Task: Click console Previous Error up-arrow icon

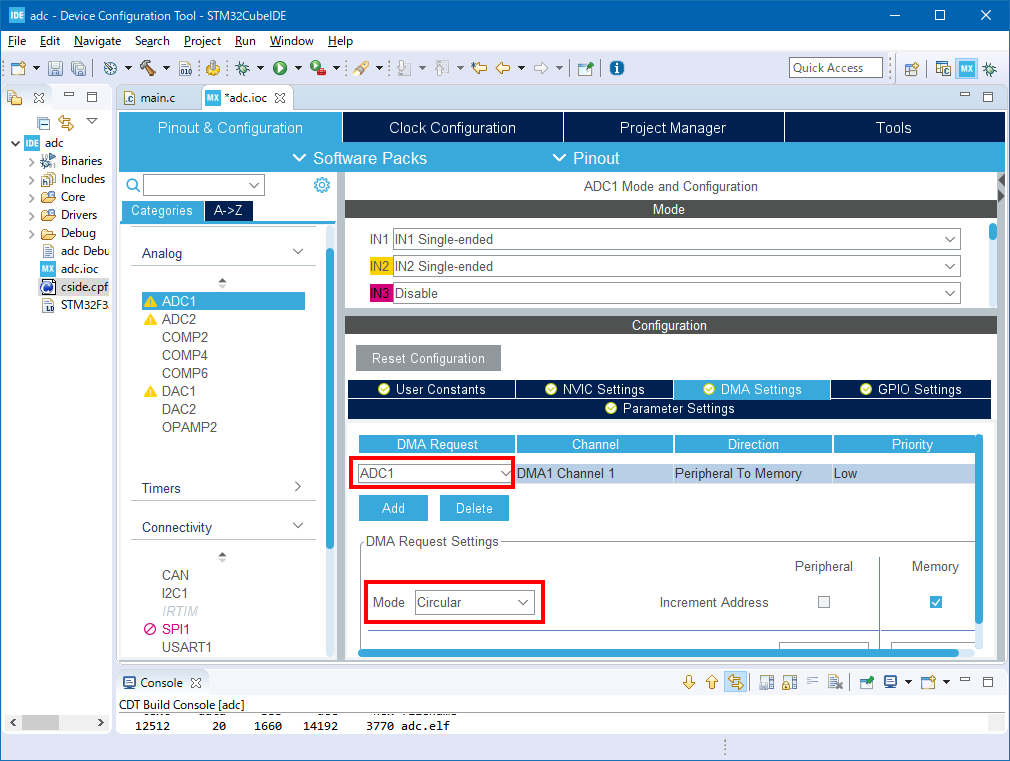Action: (x=712, y=682)
